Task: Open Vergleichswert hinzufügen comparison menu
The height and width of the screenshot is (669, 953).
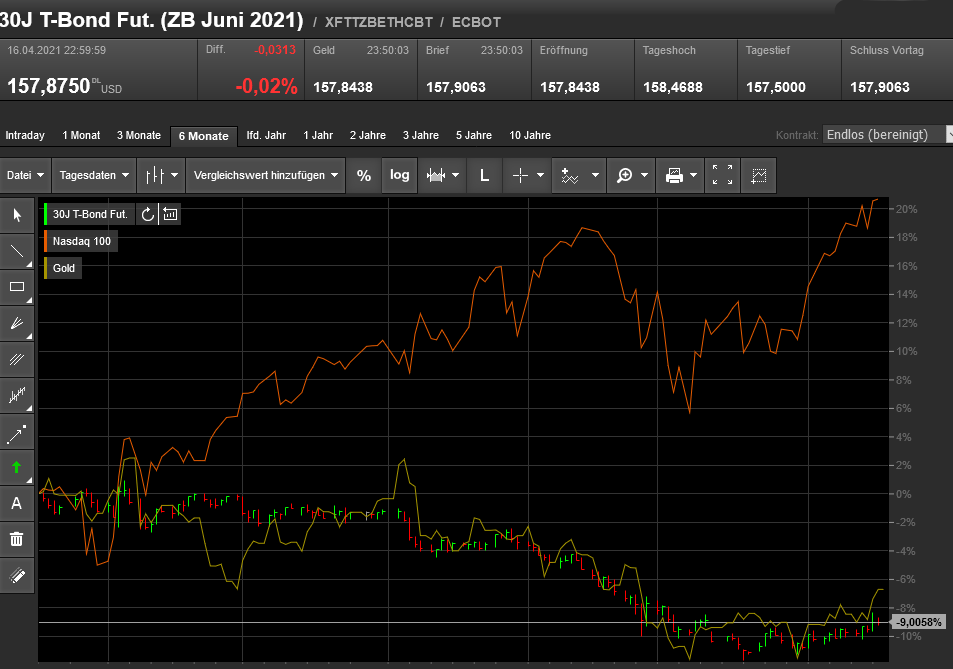Action: pos(266,175)
